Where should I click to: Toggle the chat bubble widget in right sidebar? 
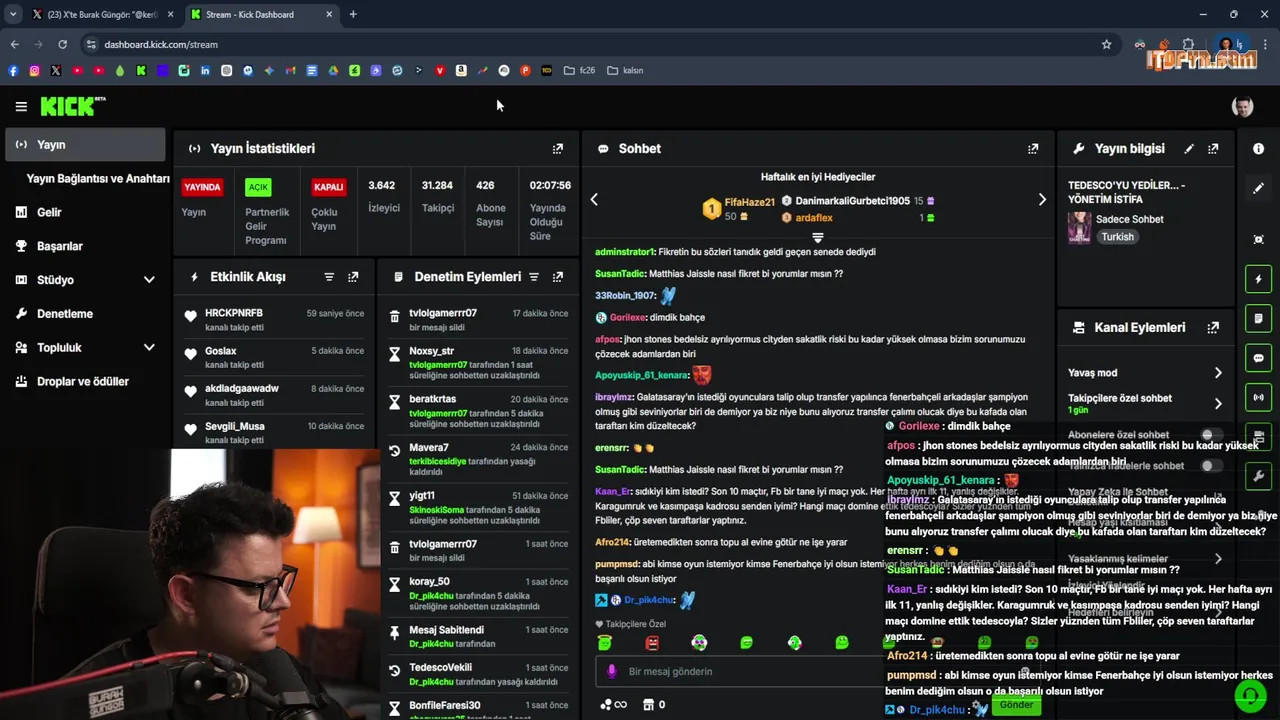[x=1258, y=358]
